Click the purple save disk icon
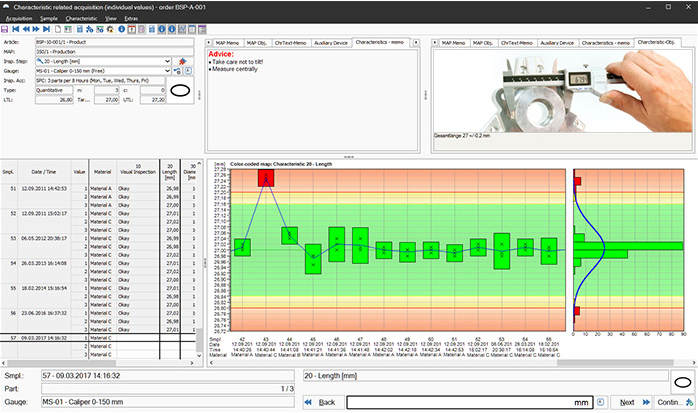Screen dimensions: 698x413 [x=4, y=29]
